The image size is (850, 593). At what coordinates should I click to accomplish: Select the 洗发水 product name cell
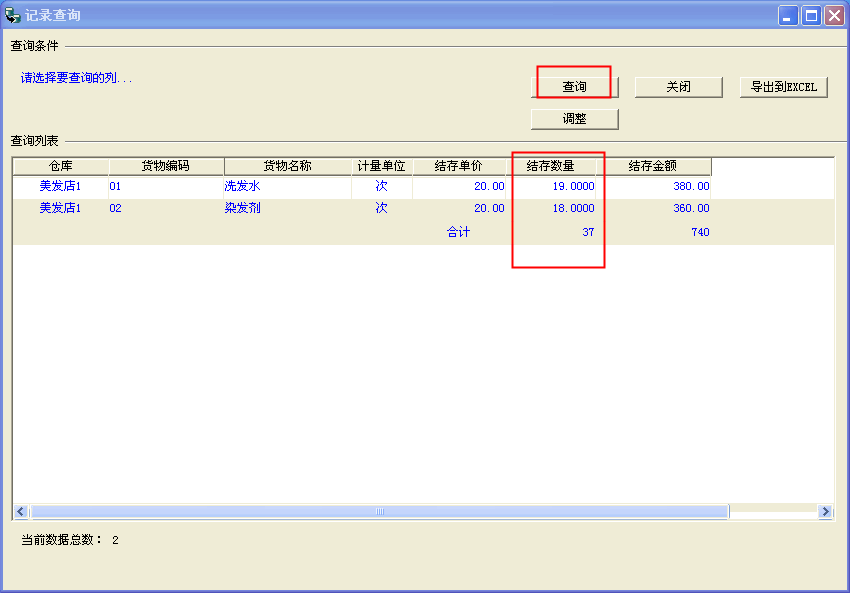[242, 186]
